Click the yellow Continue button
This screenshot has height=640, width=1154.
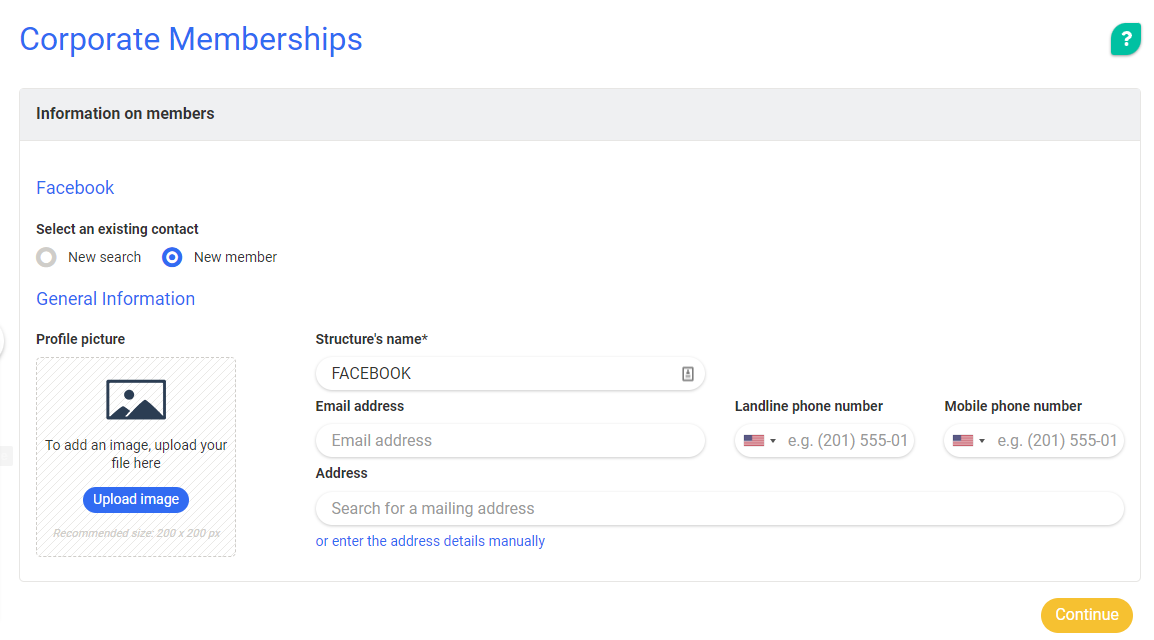(x=1086, y=615)
